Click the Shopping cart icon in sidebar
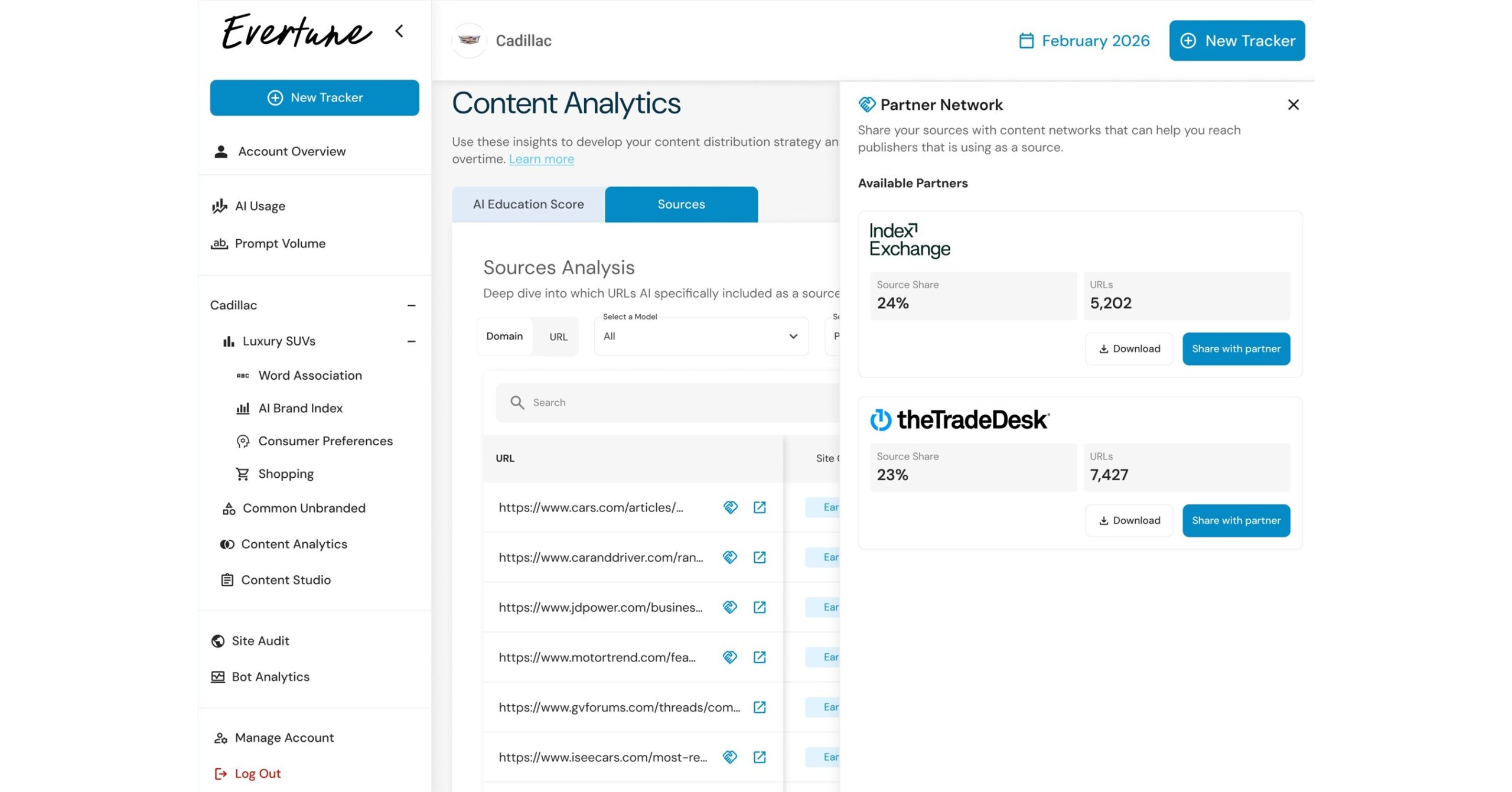1512x792 pixels. 243,473
